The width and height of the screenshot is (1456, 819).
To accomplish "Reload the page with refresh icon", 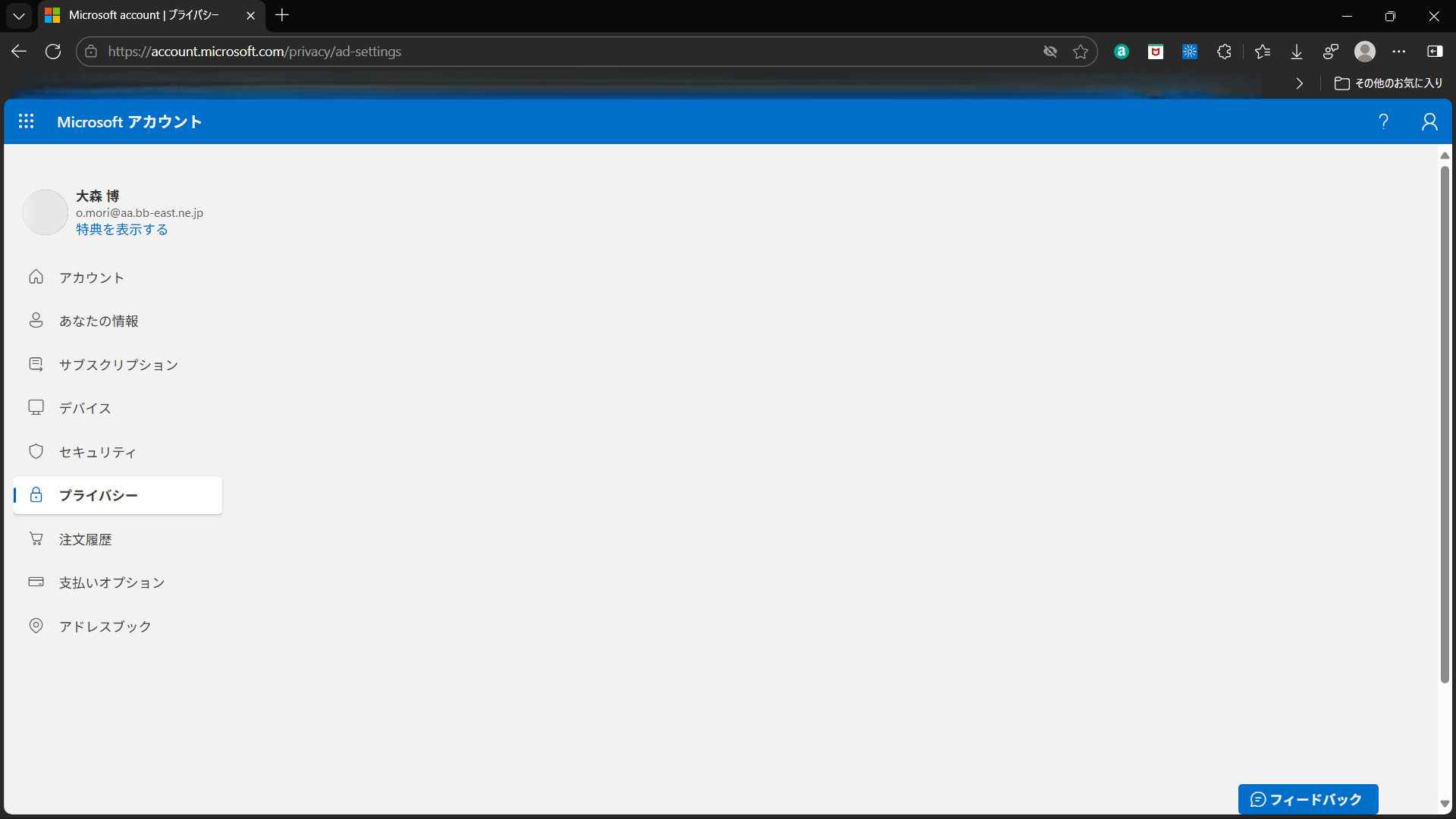I will click(x=53, y=52).
